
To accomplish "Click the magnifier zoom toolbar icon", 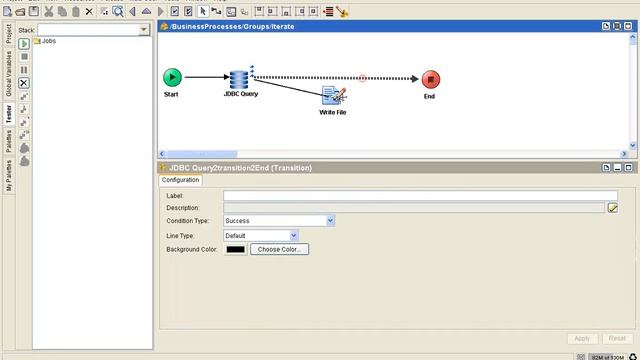I will tap(118, 11).
